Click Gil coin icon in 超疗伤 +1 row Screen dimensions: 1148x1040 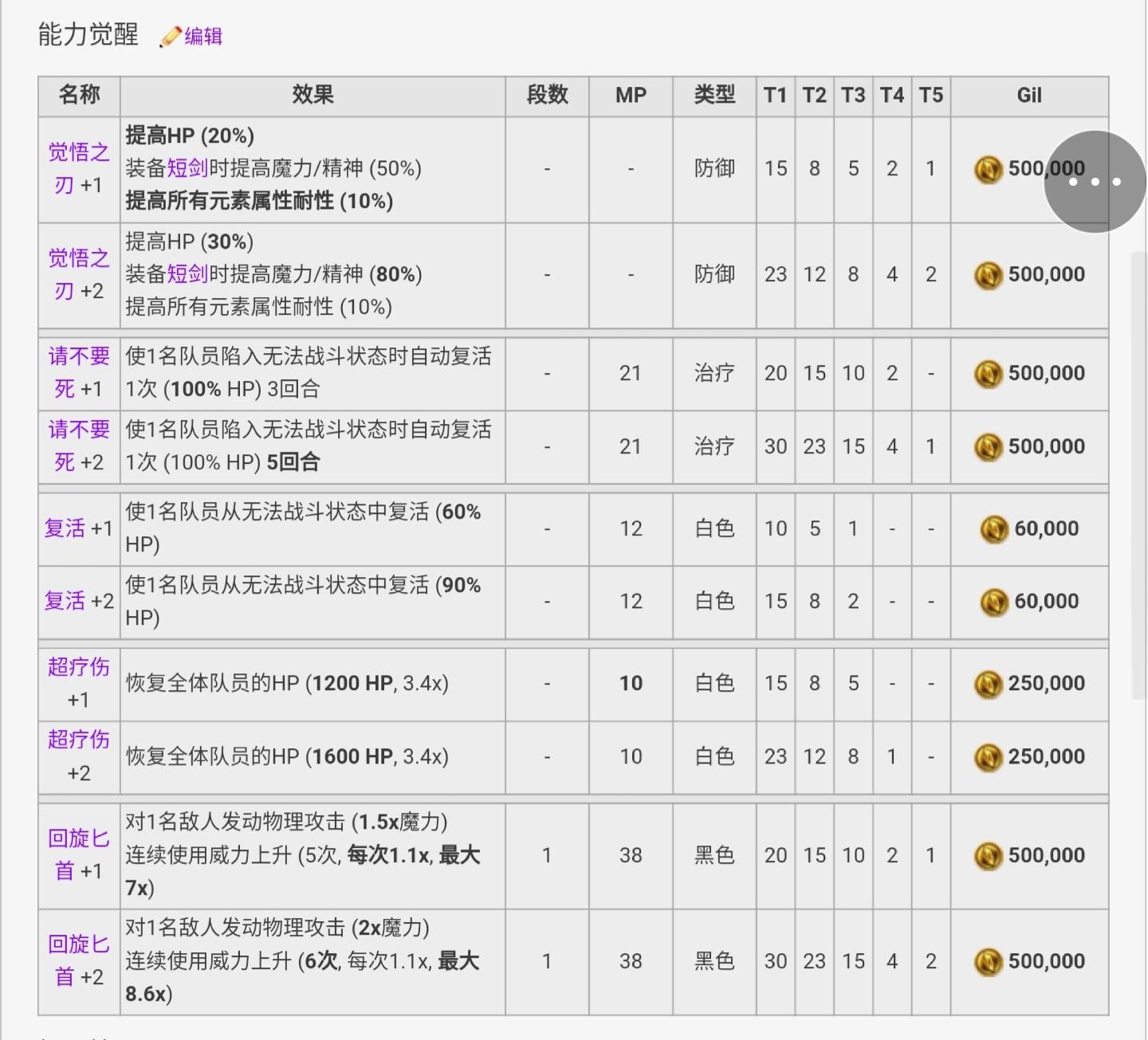(x=989, y=684)
